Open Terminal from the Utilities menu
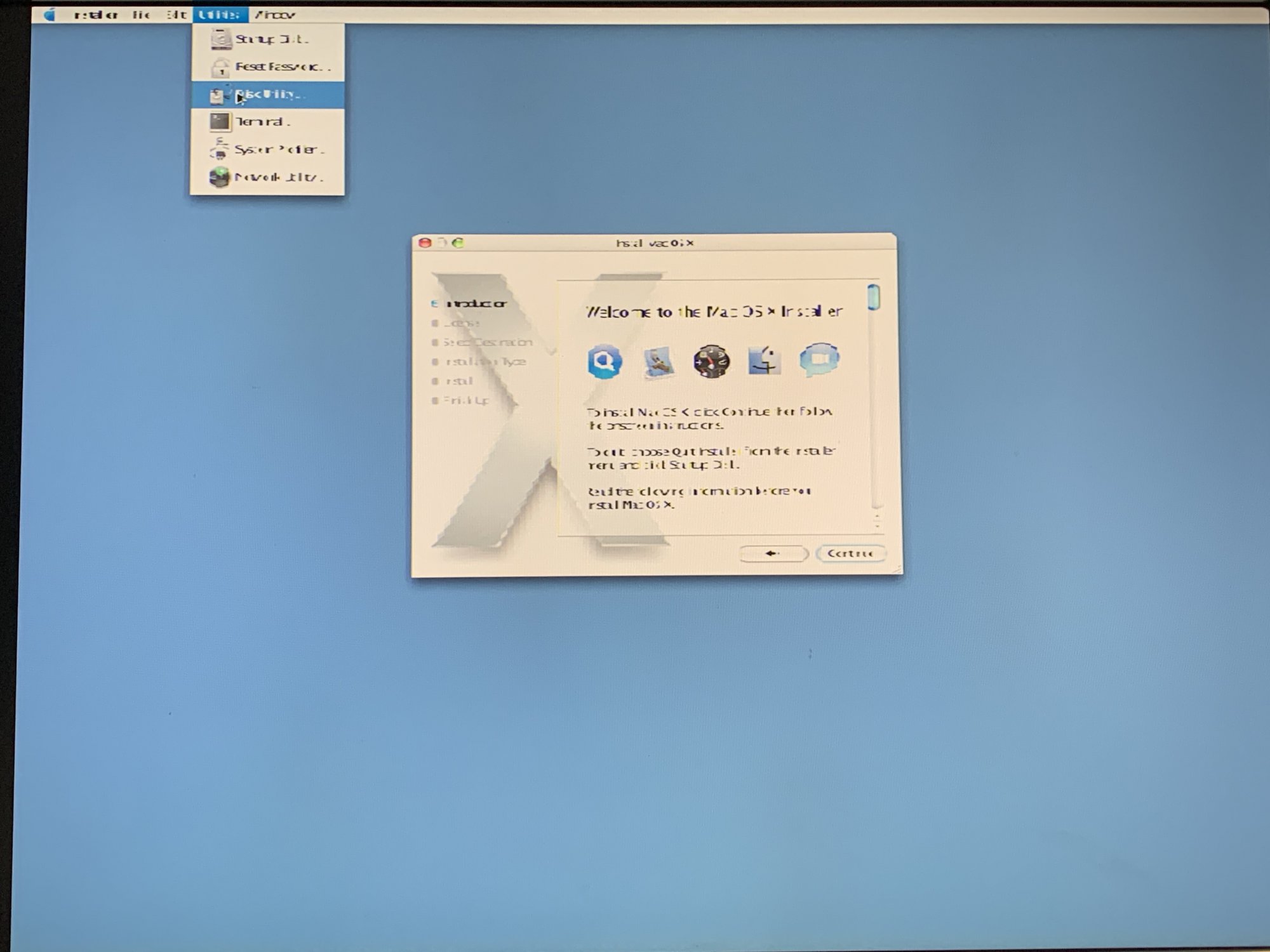This screenshot has width=1270, height=952. [268, 122]
